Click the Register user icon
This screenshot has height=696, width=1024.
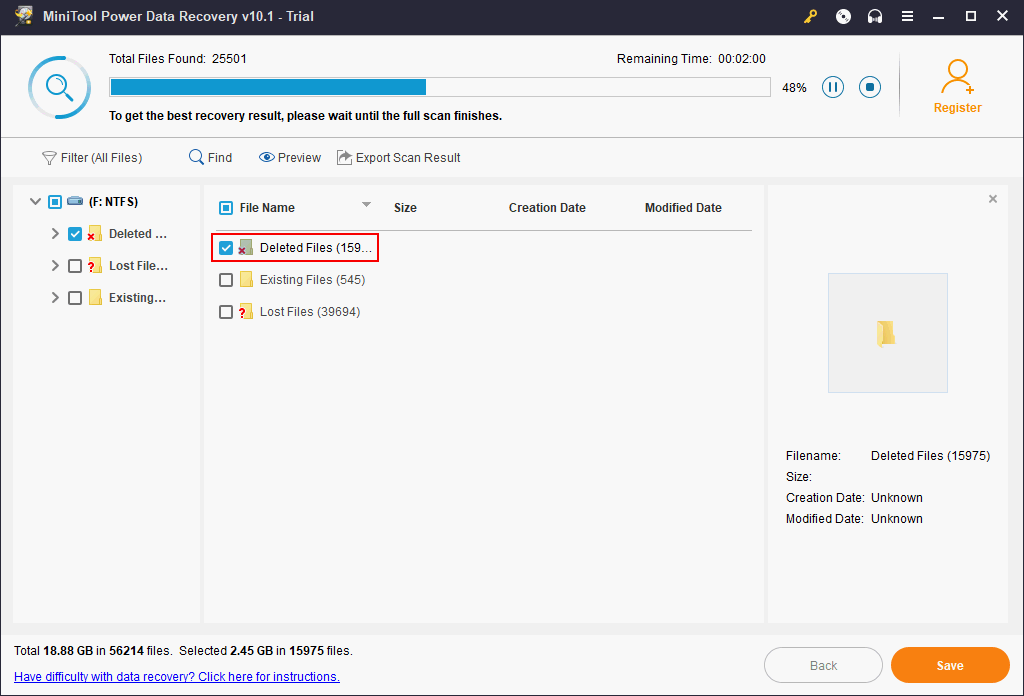click(x=957, y=77)
